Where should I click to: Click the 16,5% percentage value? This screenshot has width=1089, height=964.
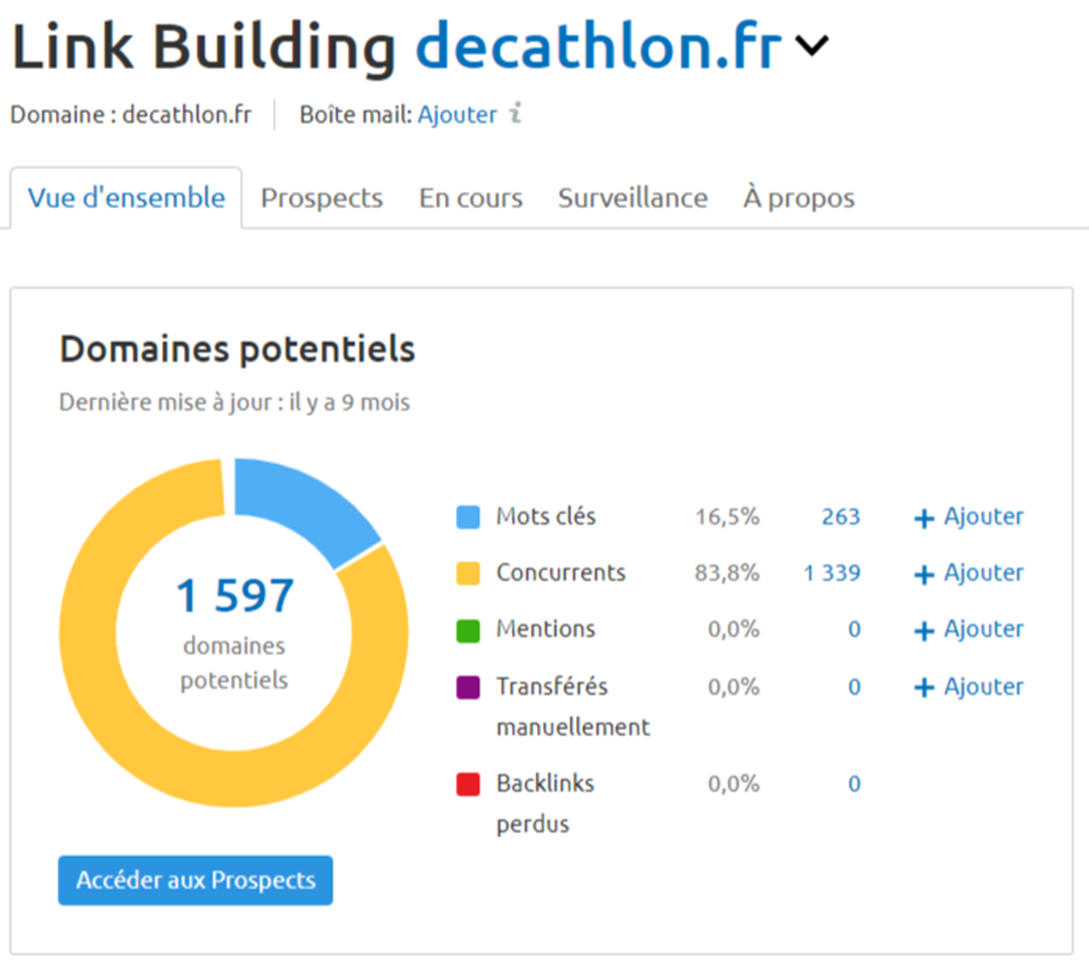pos(727,517)
